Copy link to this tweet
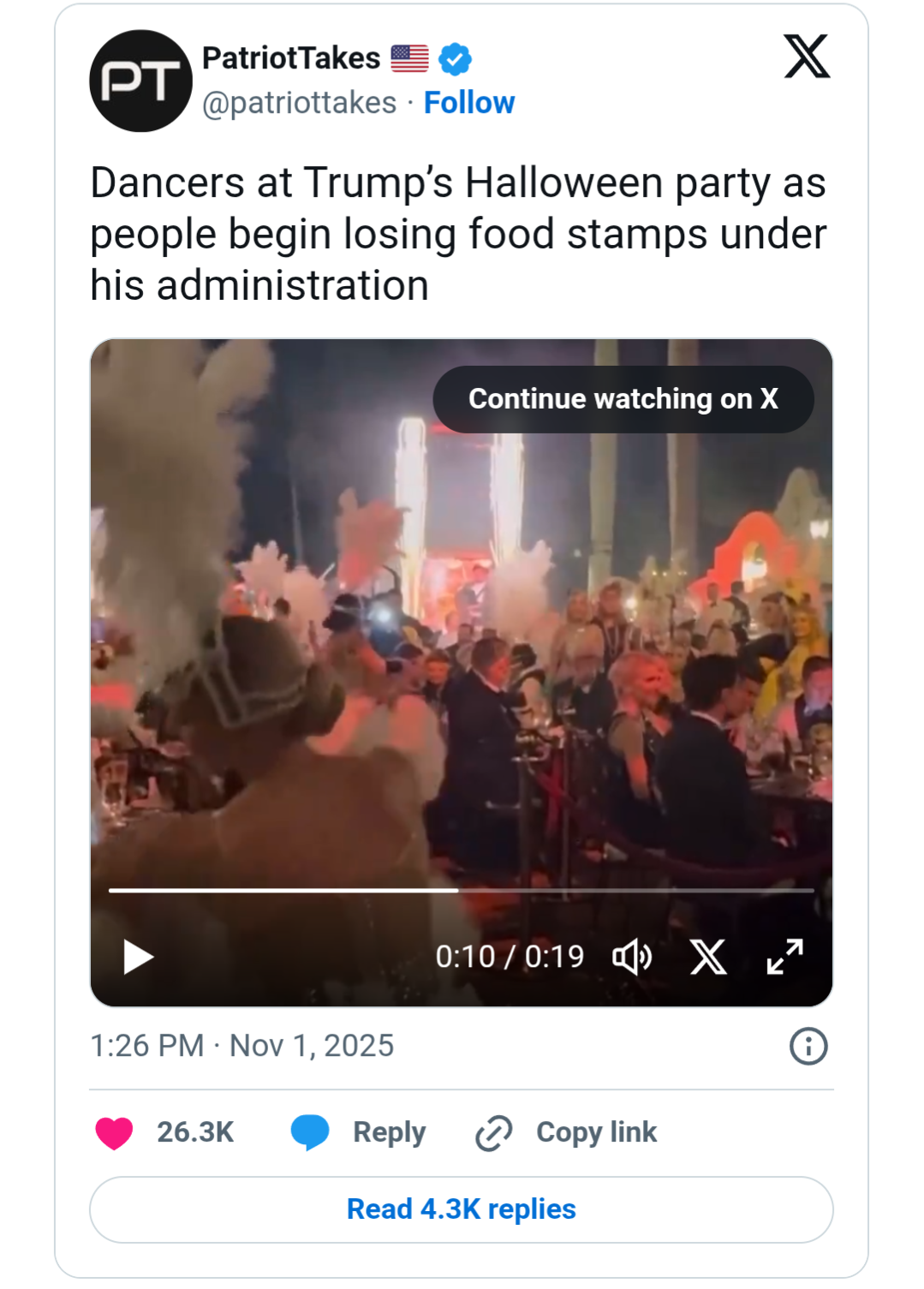Screen dimensions: 924x1289 coord(567,1132)
